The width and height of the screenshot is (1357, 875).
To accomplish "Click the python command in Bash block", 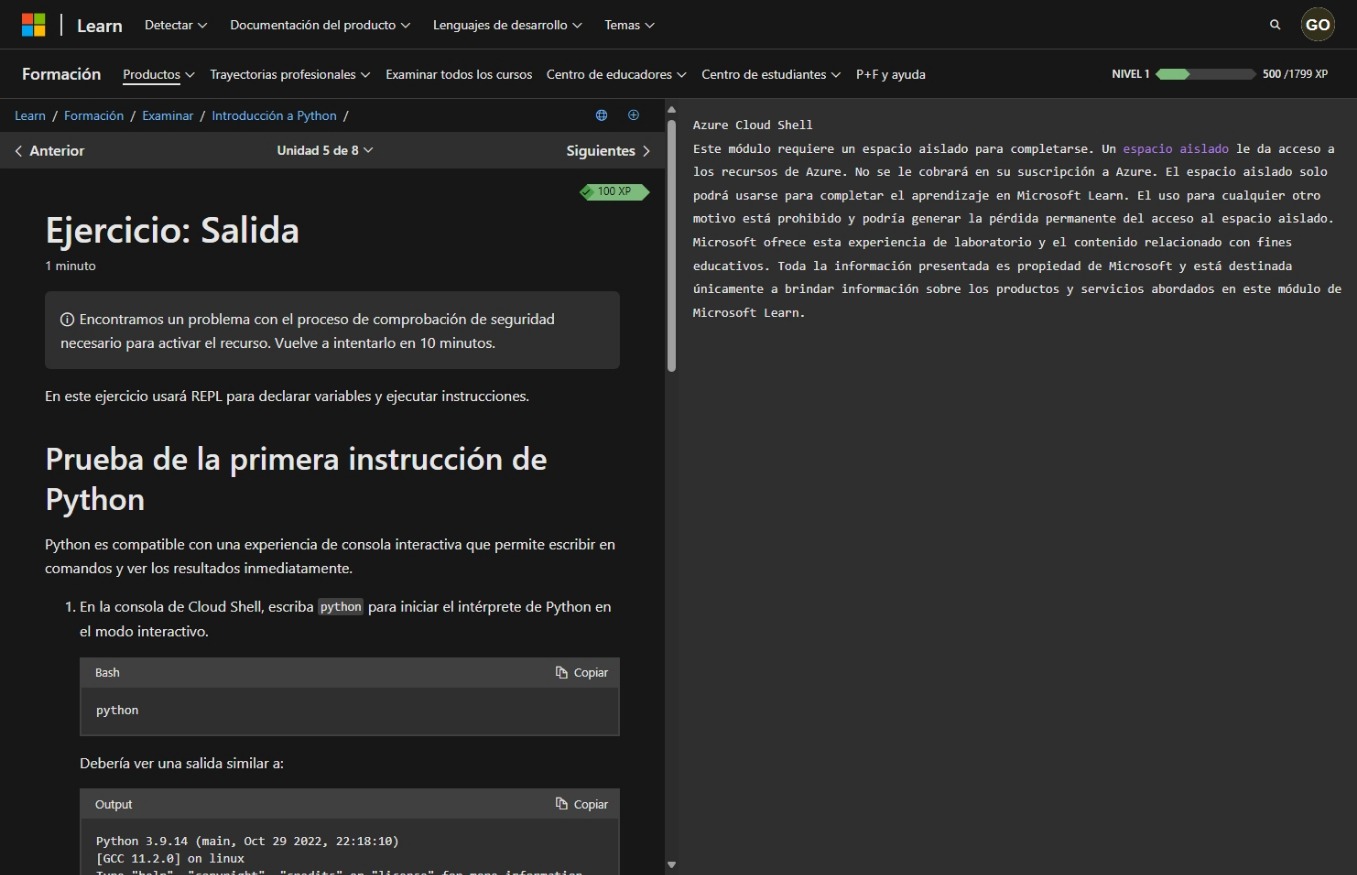I will [x=117, y=710].
